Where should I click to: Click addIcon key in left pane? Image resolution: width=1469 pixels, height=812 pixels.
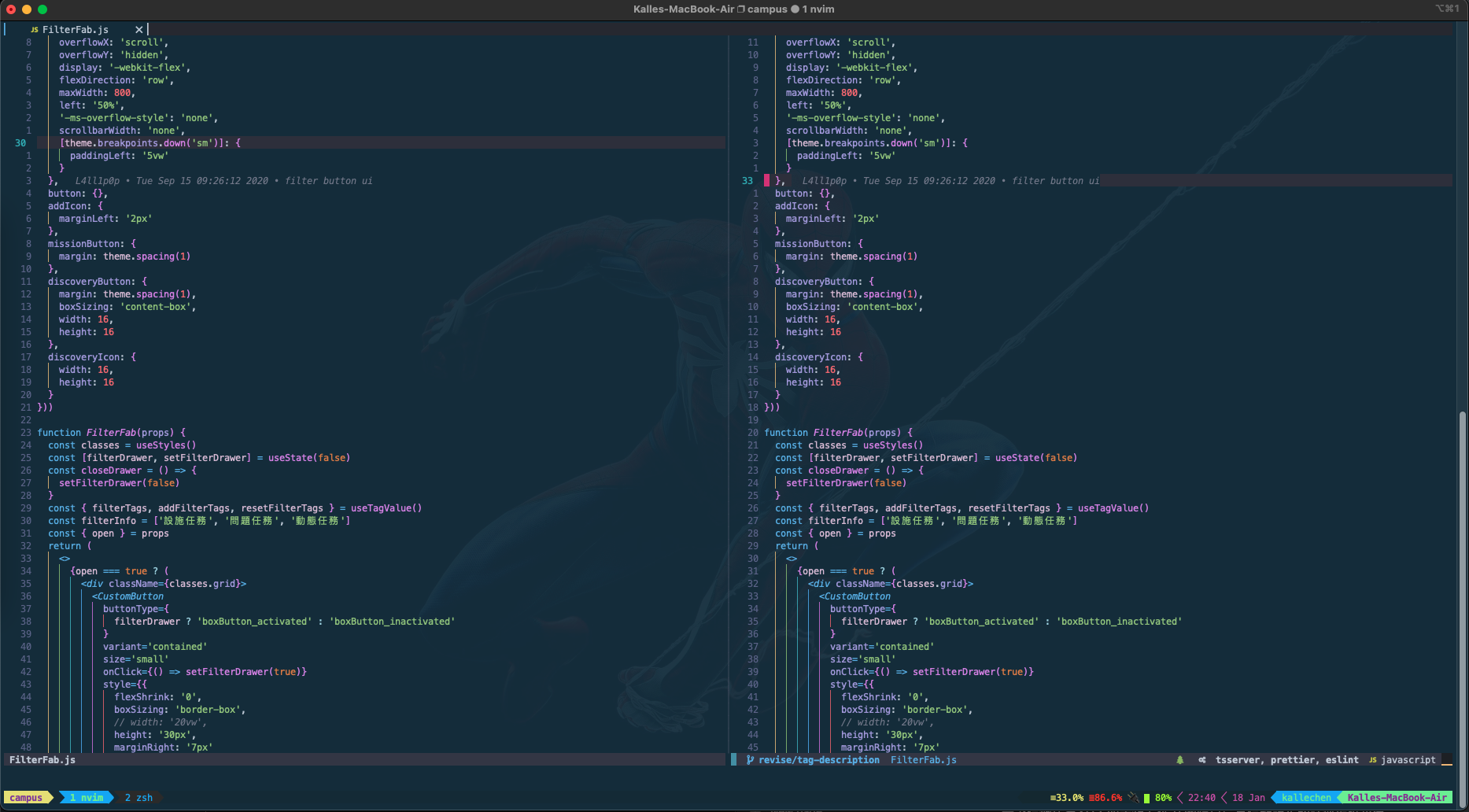69,206
